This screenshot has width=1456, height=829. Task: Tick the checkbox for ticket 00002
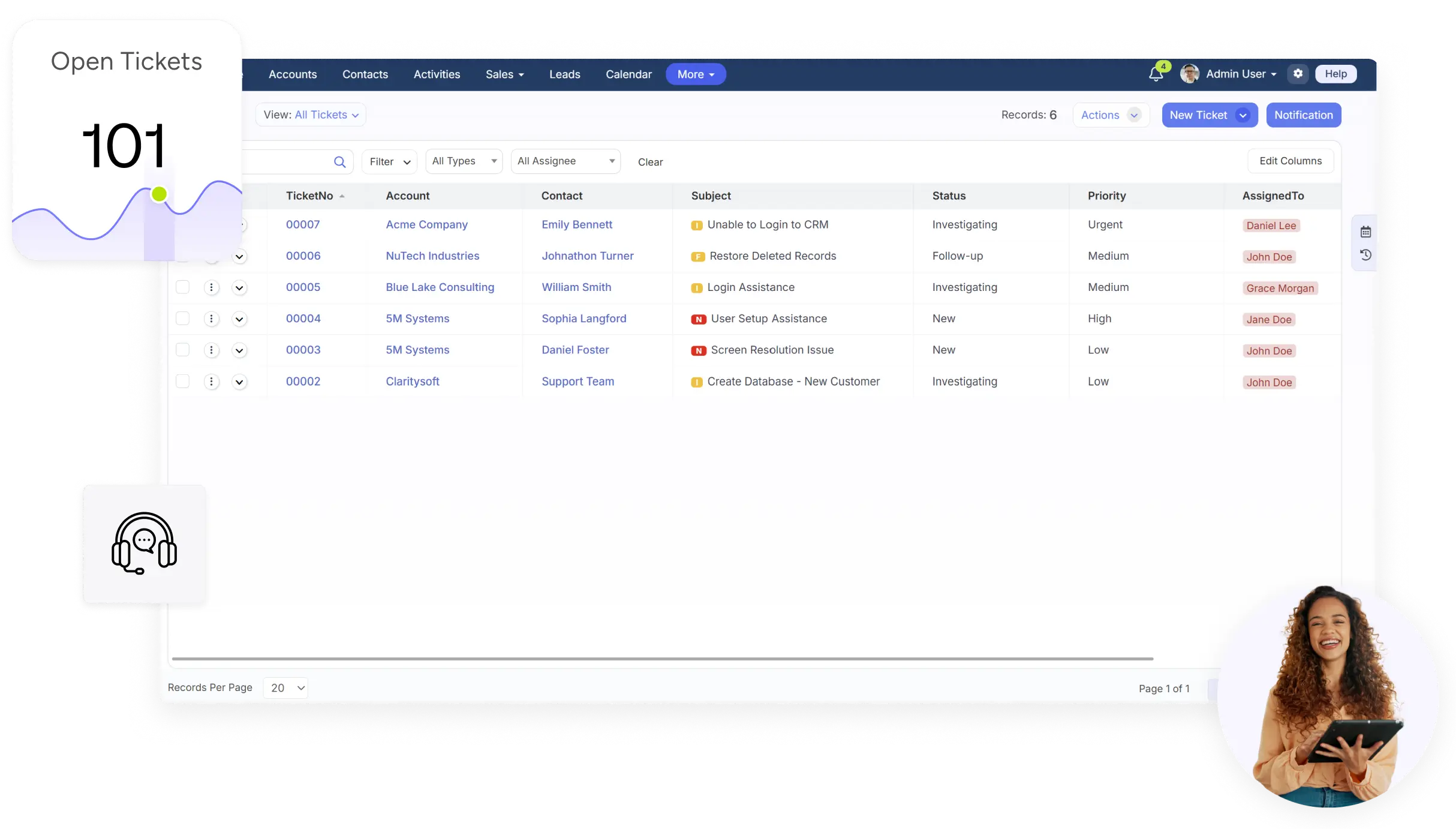tap(182, 382)
